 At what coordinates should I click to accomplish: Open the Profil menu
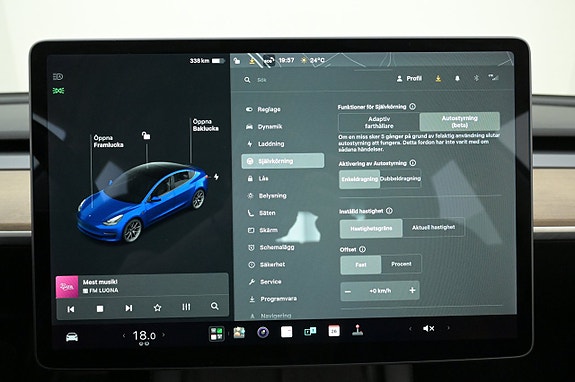pos(409,78)
